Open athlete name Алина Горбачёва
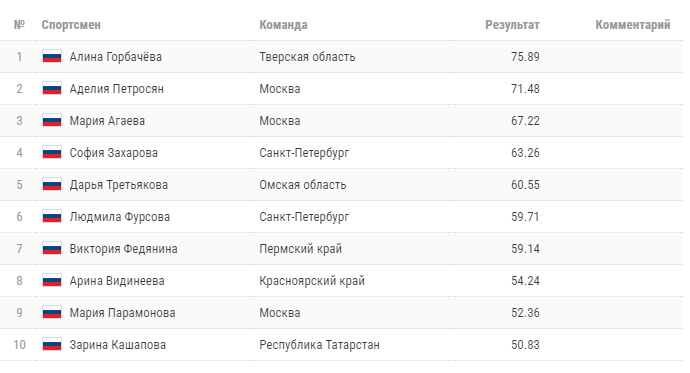Image resolution: width=690 pixels, height=373 pixels. (x=116, y=57)
